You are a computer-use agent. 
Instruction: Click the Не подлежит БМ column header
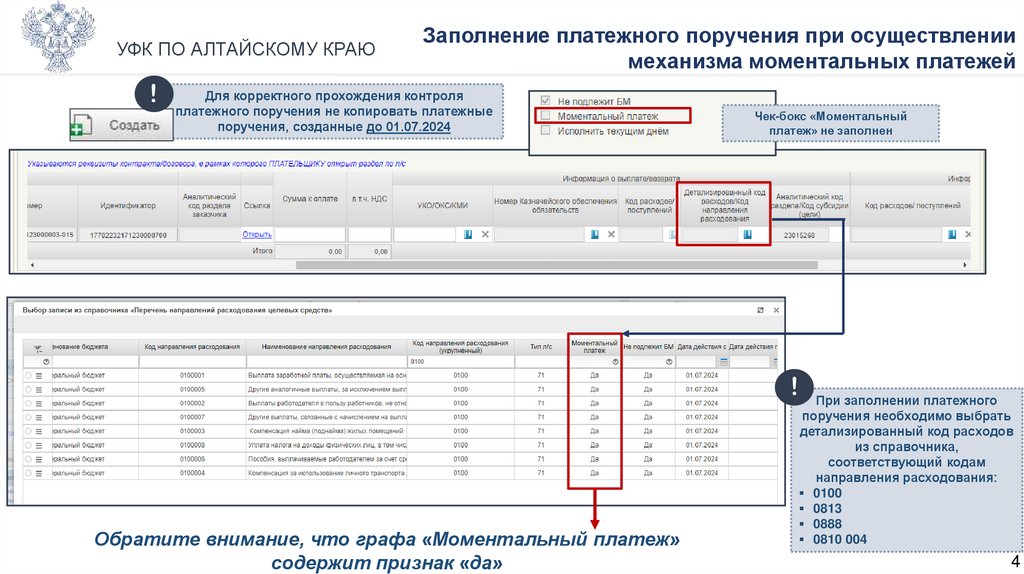click(x=648, y=347)
